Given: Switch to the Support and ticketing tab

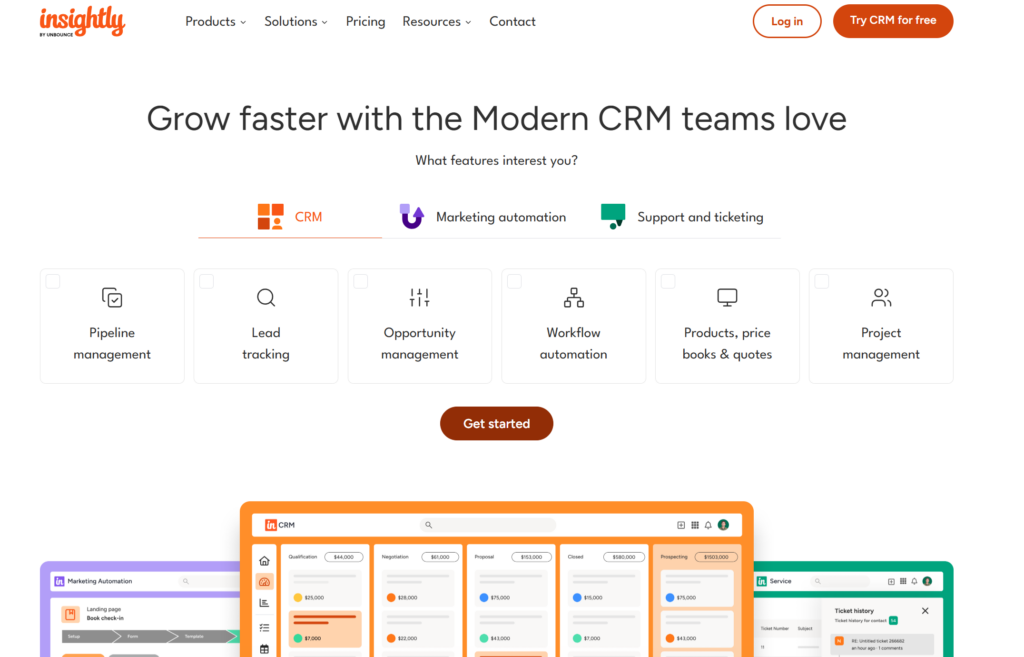Looking at the screenshot, I should [682, 217].
